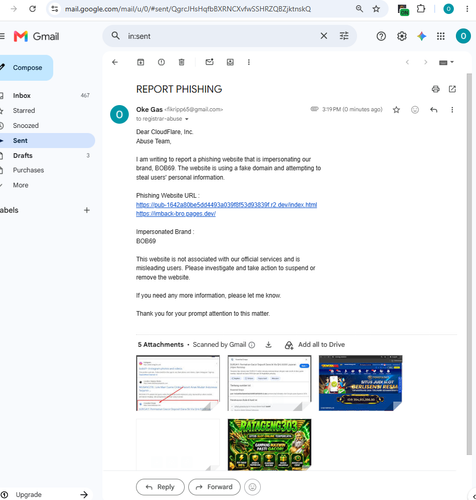The width and height of the screenshot is (476, 500).
Task: Star the REPORT PHISHING message
Action: [x=396, y=110]
